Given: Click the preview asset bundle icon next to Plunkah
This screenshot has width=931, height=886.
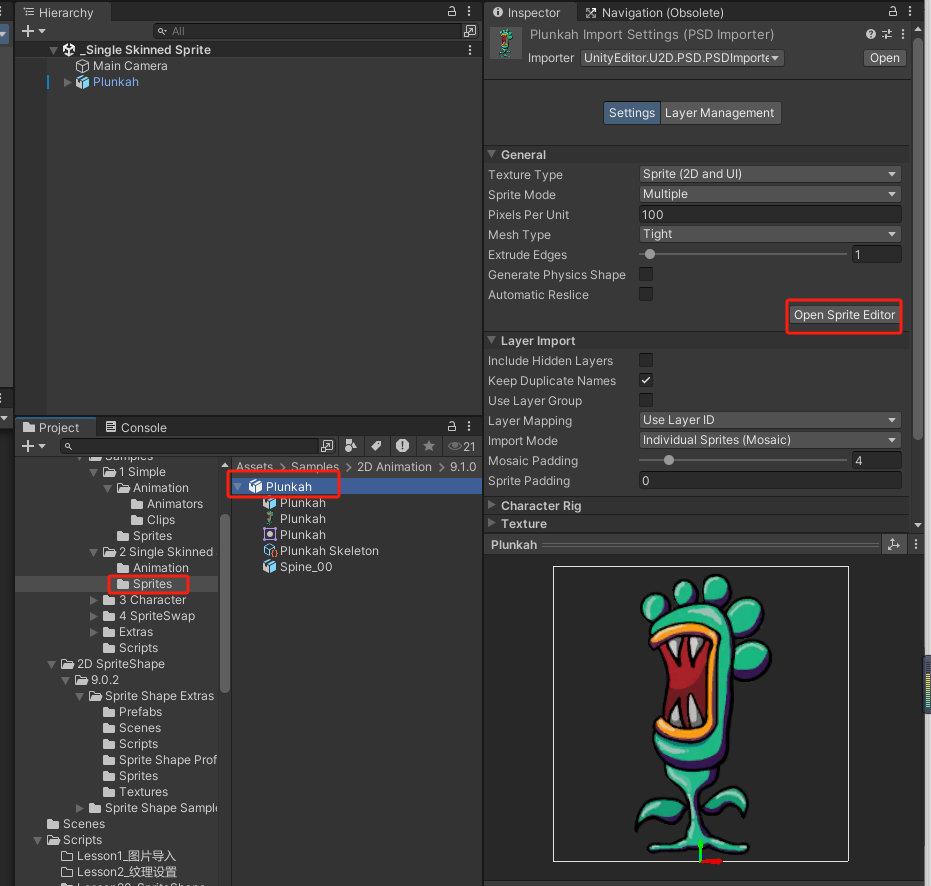Looking at the screenshot, I should (894, 544).
